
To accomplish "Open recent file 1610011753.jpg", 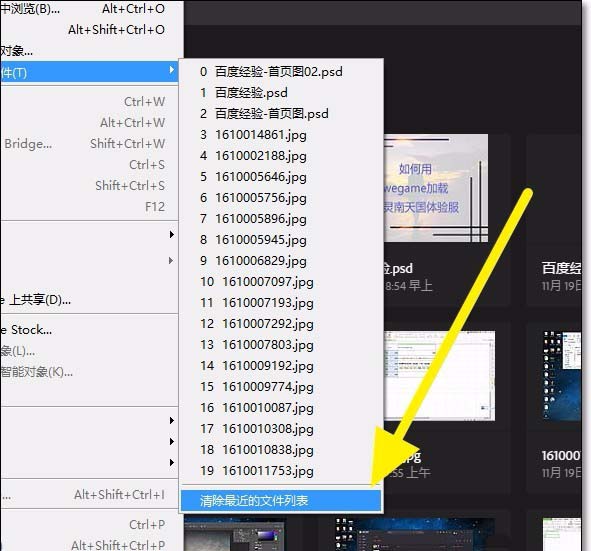I will (281, 471).
